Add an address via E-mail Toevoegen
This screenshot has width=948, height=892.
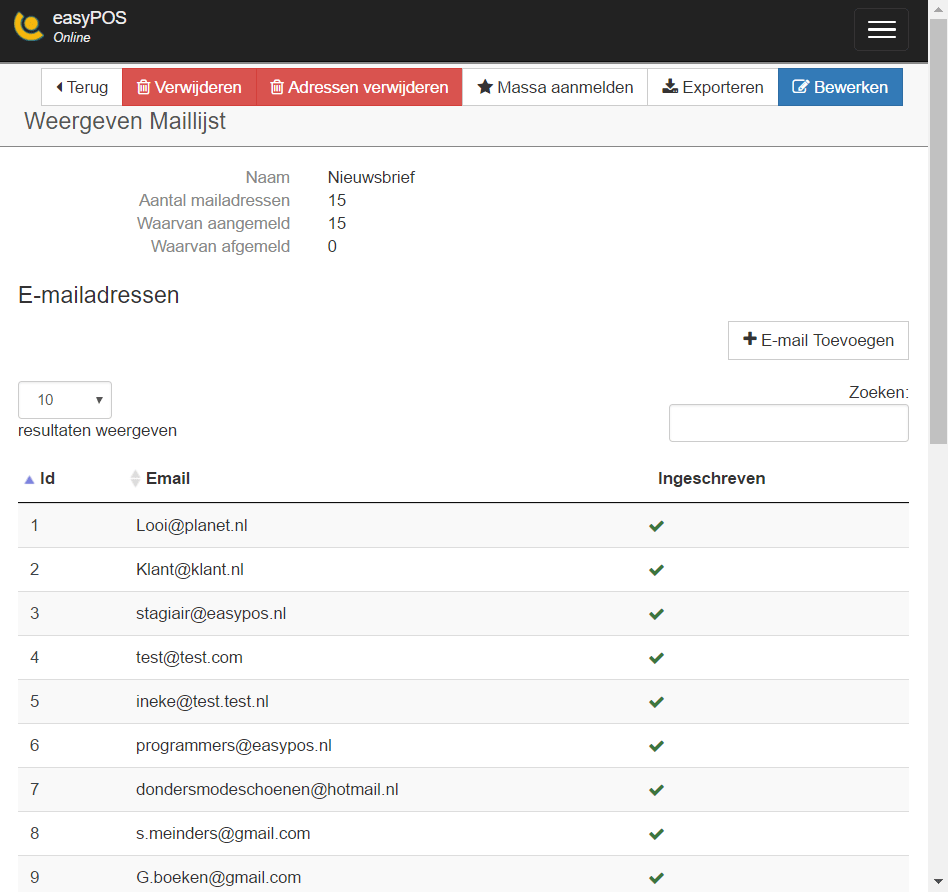tap(818, 340)
